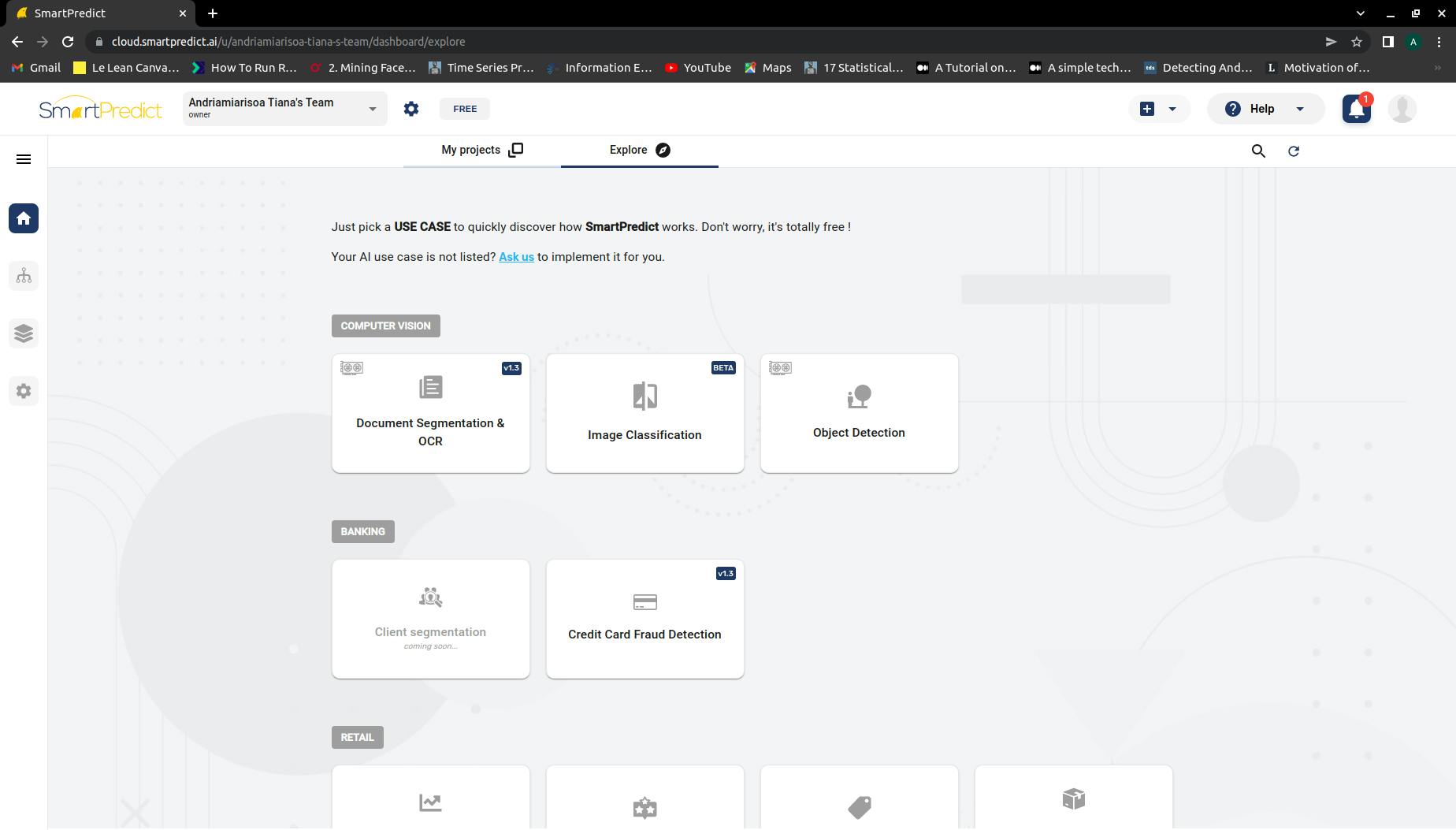
Task: Click the v1.3 badge on Credit Card Fraud
Action: 726,574
